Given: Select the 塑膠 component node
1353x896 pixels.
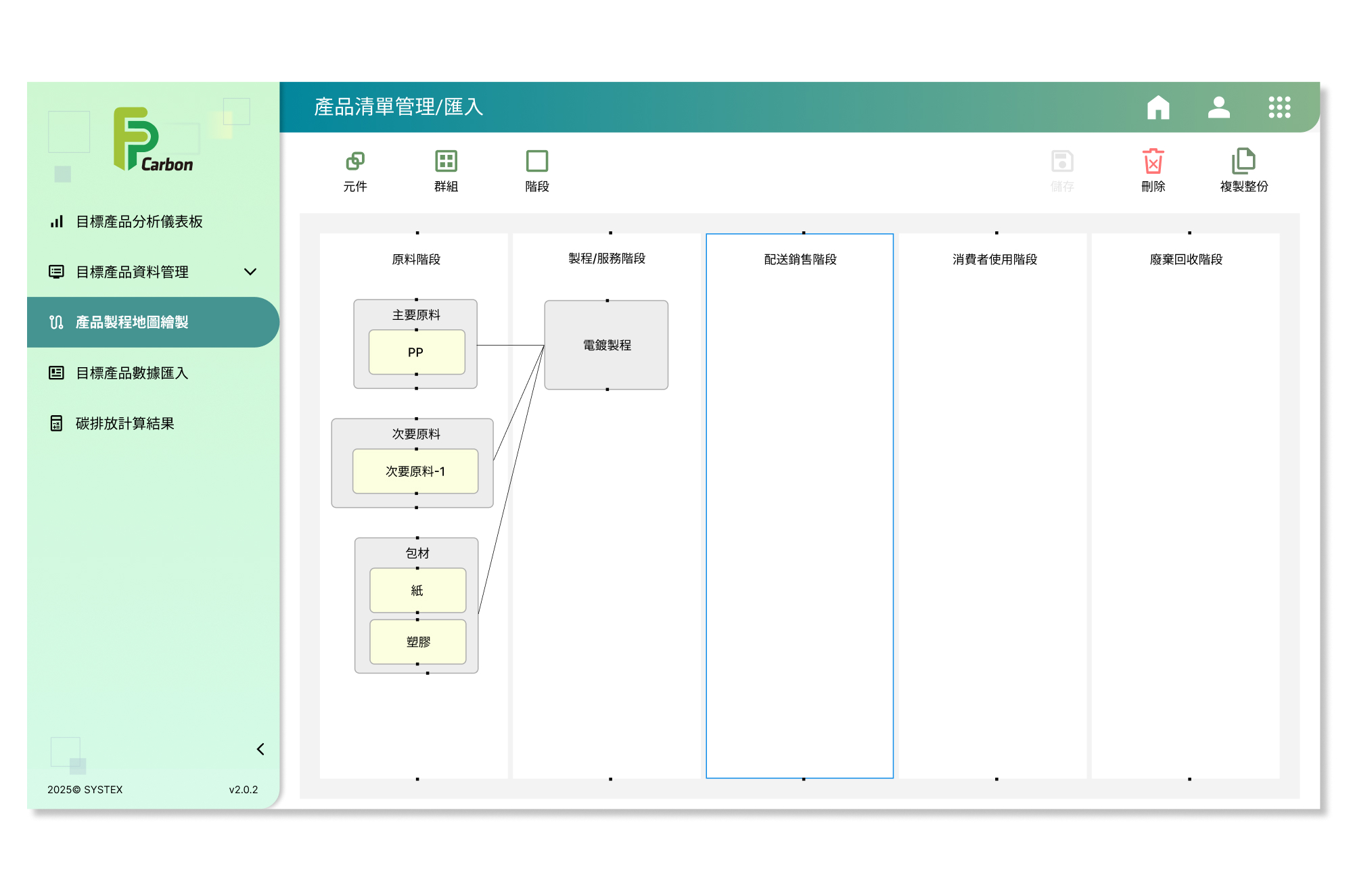Looking at the screenshot, I should click(418, 642).
